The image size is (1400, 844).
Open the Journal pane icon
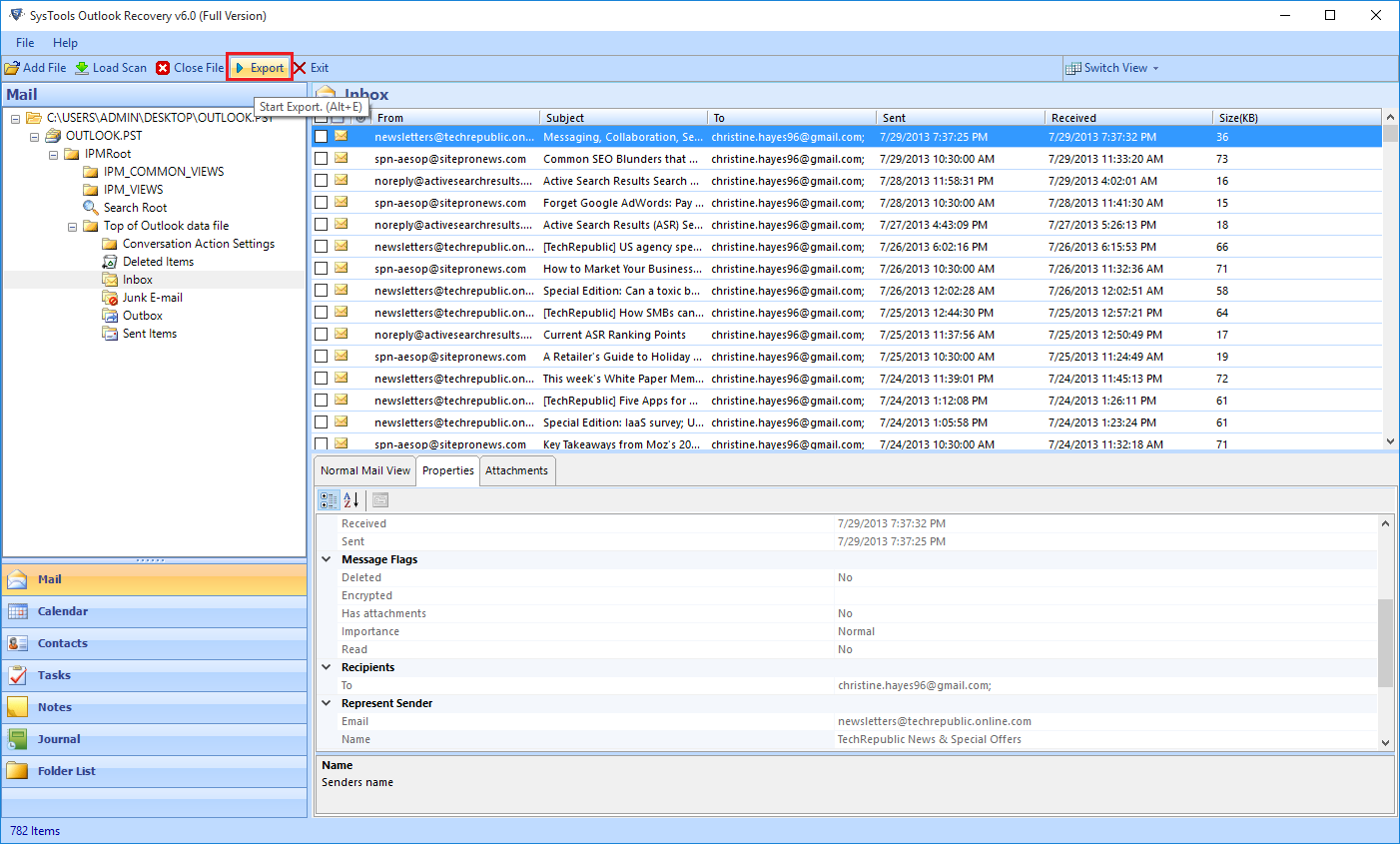18,739
